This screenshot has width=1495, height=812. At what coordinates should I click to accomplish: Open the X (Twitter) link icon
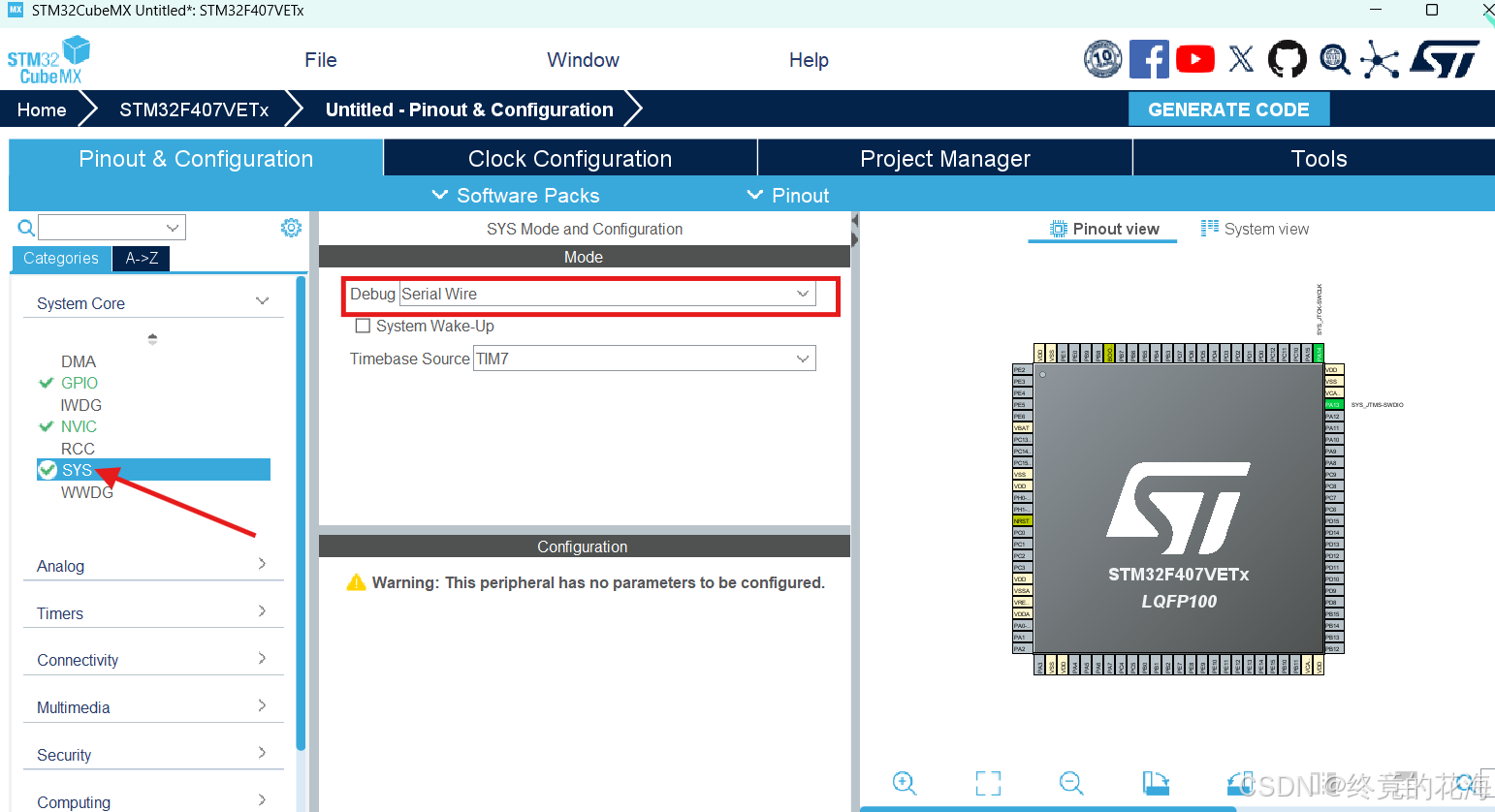pos(1241,59)
